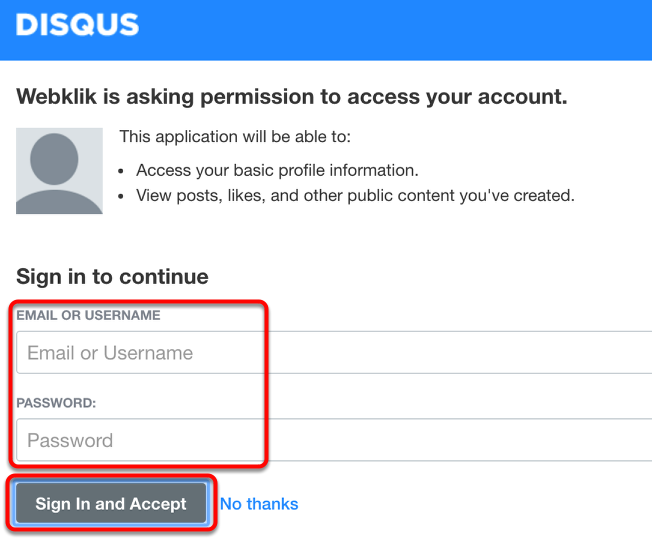Click the EMAIL OR USERNAME field label
The height and width of the screenshot is (548, 652).
tap(88, 316)
